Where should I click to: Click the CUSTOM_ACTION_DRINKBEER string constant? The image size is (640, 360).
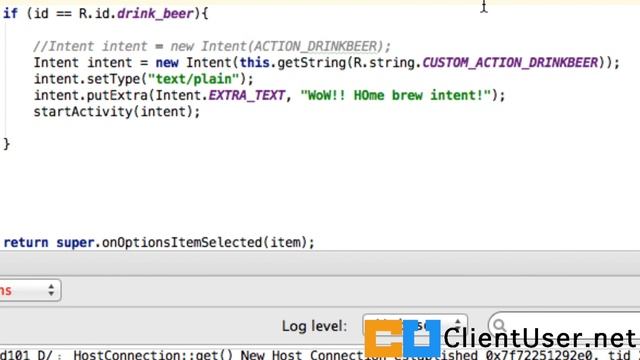510,63
